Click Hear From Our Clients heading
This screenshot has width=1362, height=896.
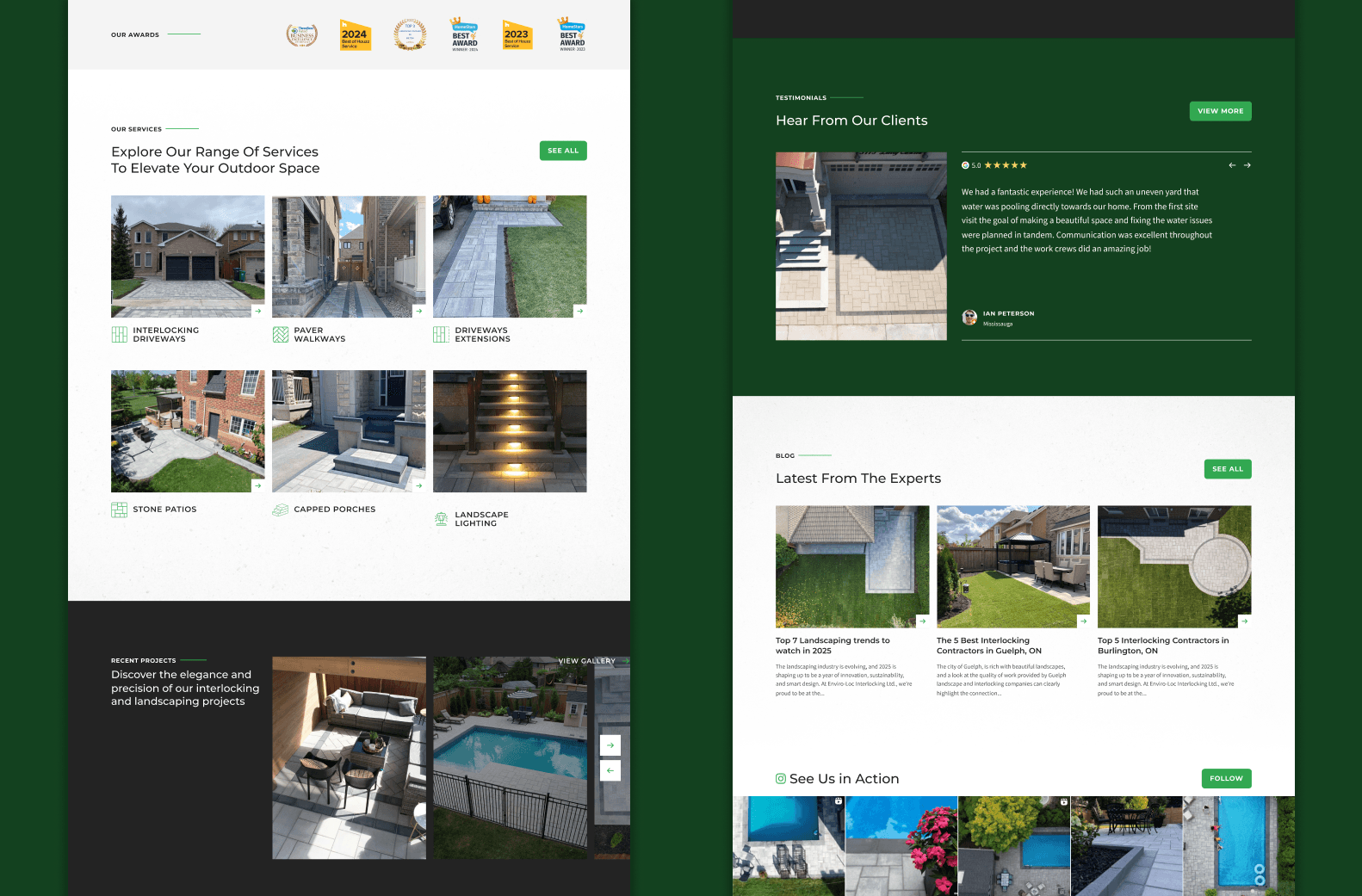click(851, 120)
